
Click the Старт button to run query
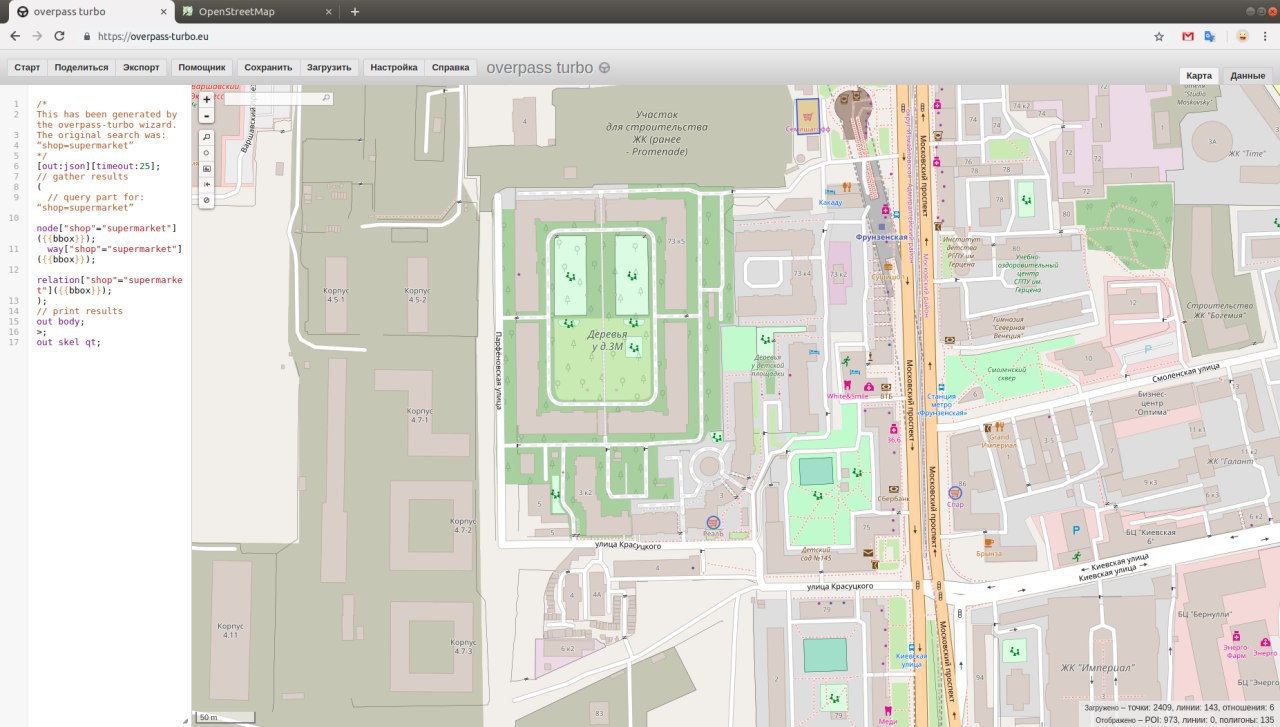pos(27,68)
